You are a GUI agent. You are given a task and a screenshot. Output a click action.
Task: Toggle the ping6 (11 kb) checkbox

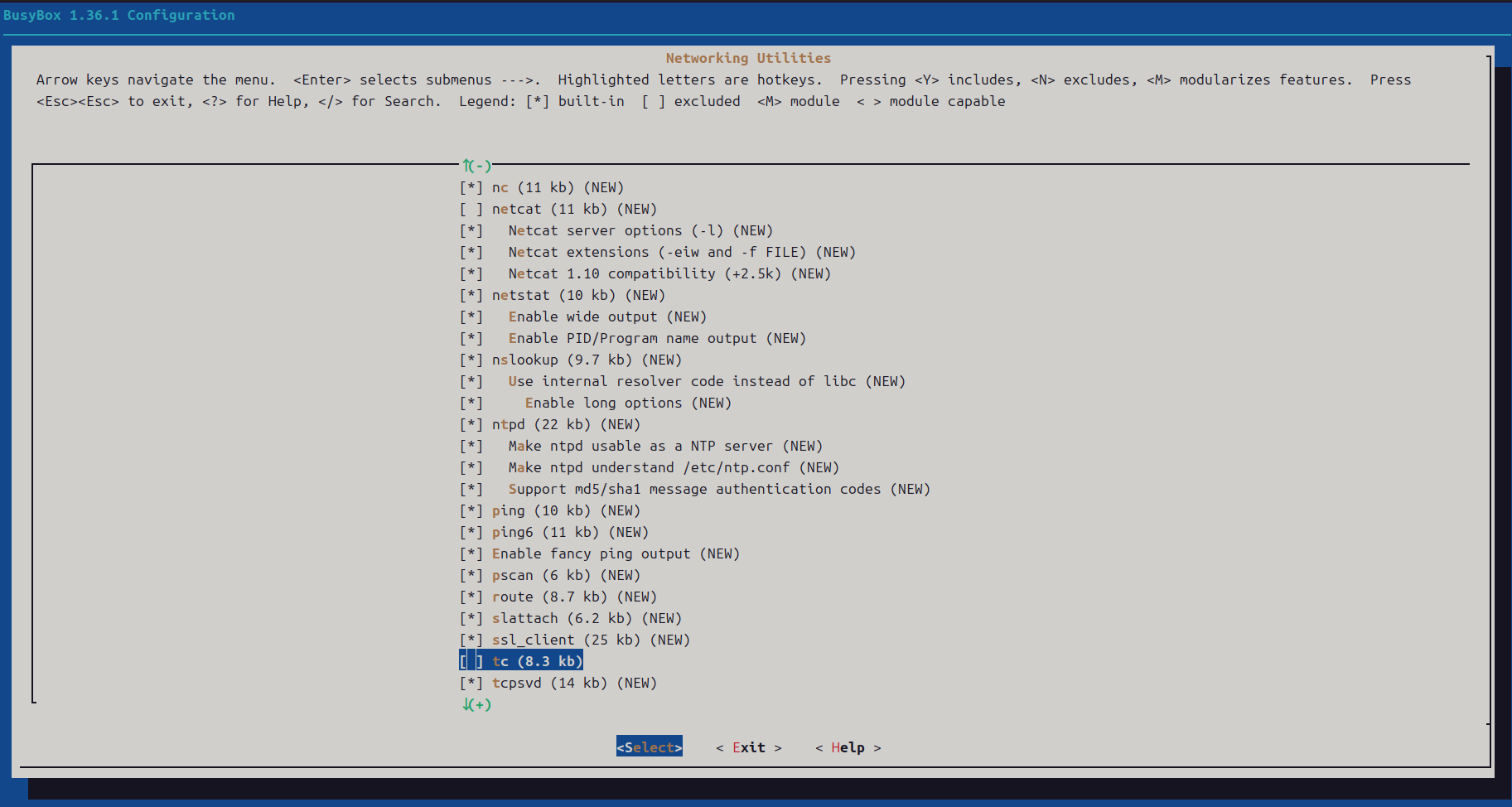[471, 532]
